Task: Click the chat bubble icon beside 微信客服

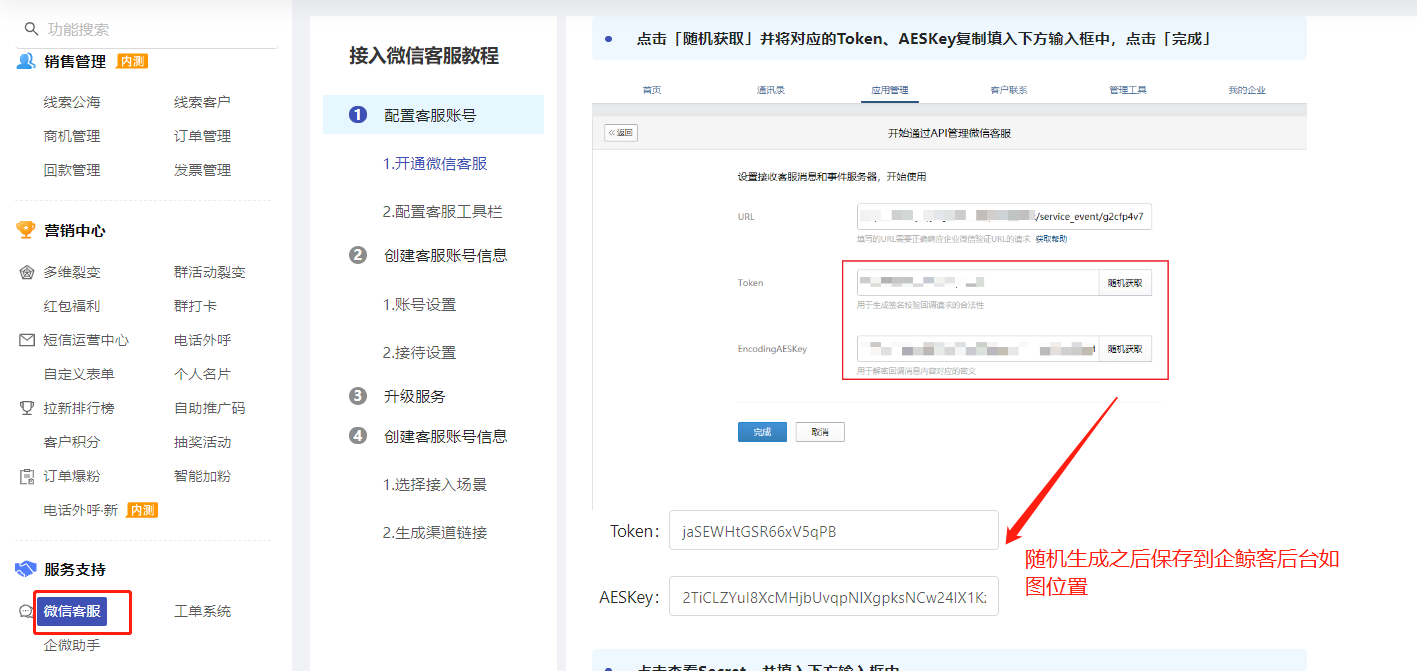Action: click(x=27, y=611)
